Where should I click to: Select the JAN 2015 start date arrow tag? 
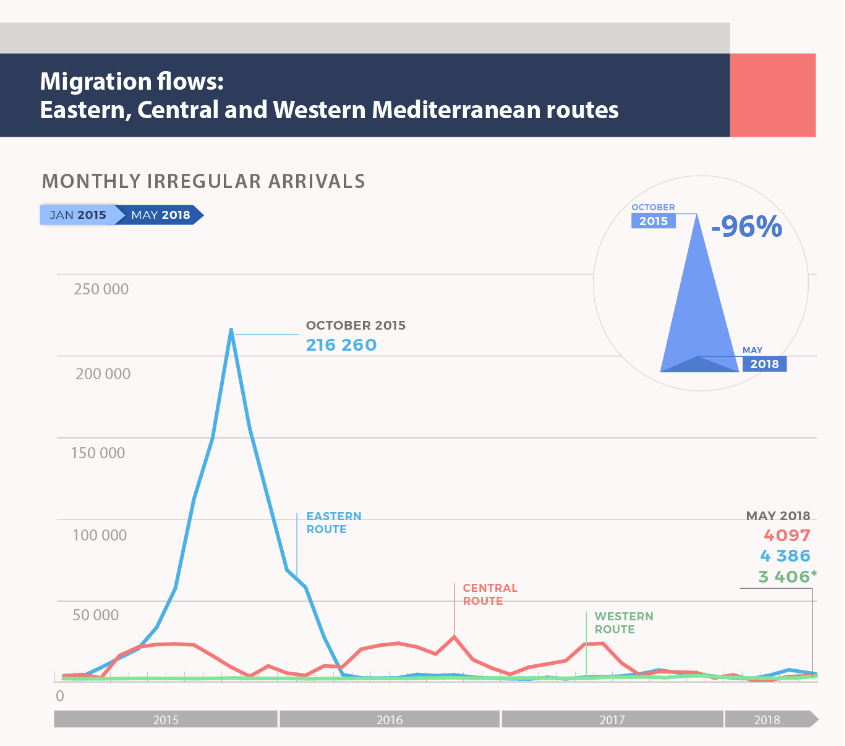[77, 215]
